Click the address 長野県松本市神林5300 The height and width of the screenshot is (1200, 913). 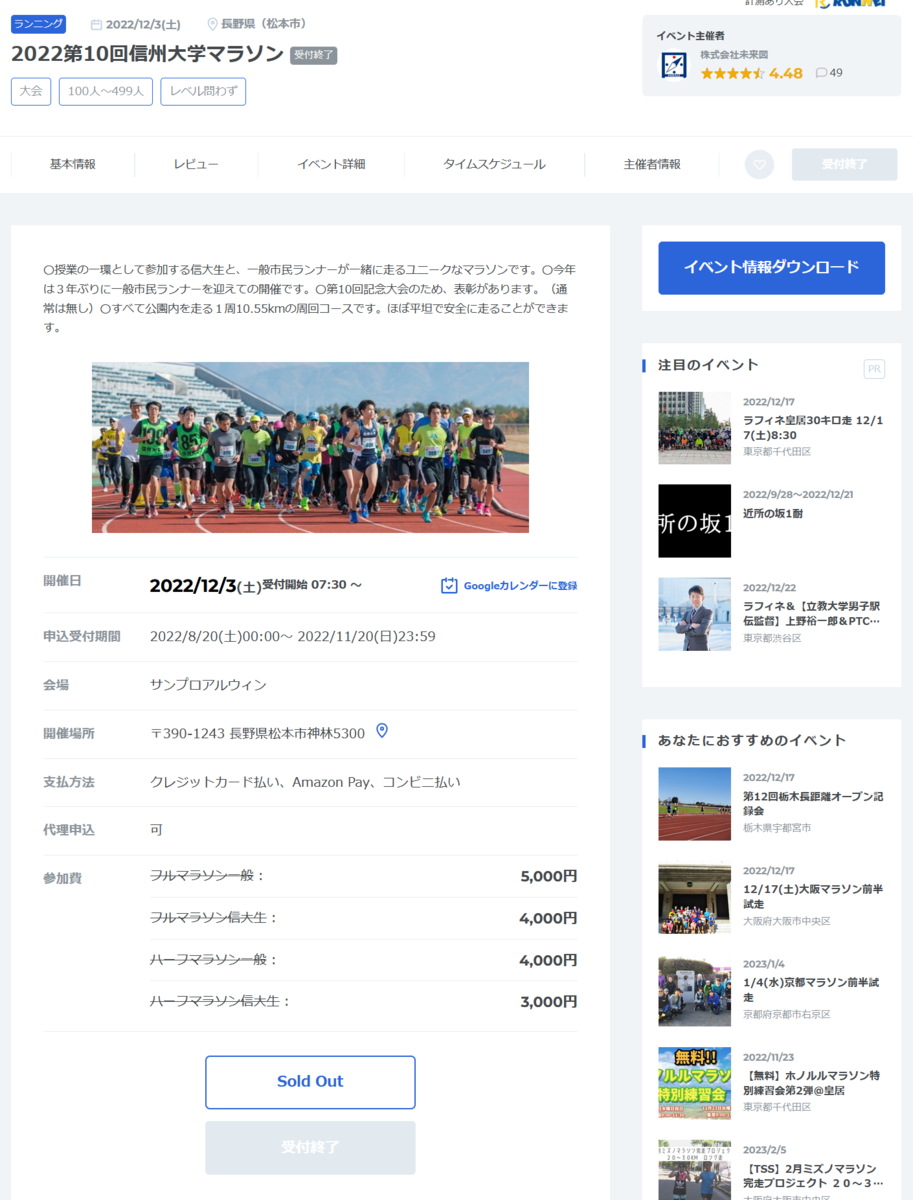coord(297,733)
